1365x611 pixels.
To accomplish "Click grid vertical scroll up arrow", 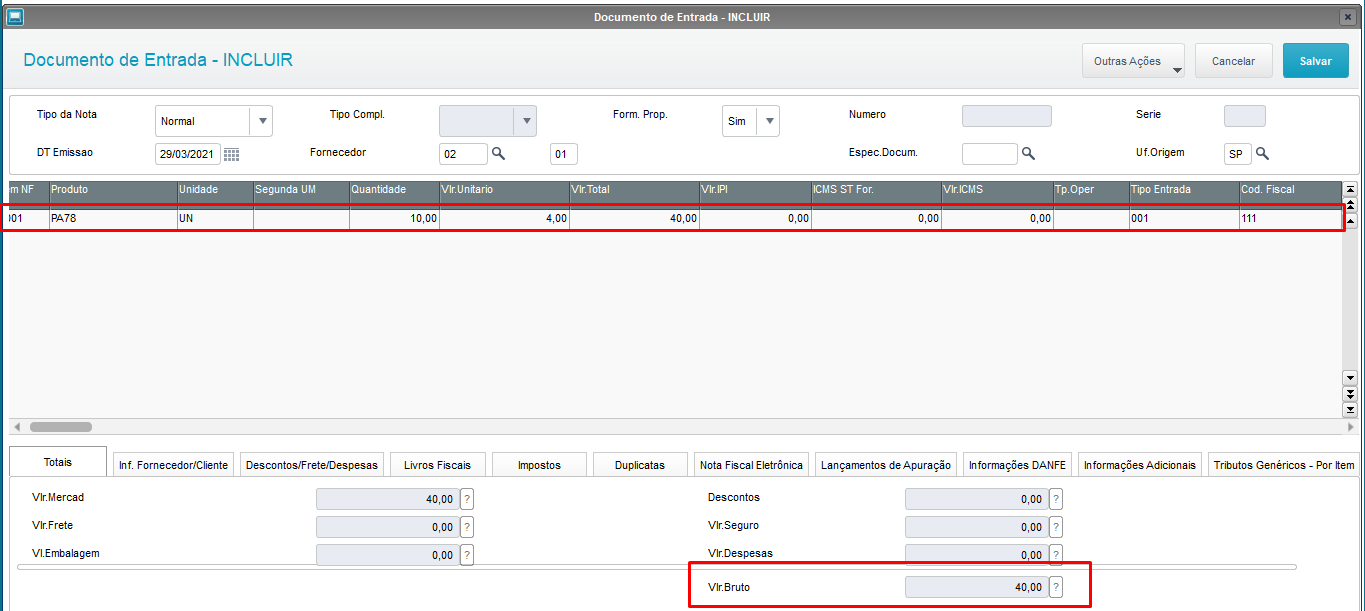I will (1350, 221).
